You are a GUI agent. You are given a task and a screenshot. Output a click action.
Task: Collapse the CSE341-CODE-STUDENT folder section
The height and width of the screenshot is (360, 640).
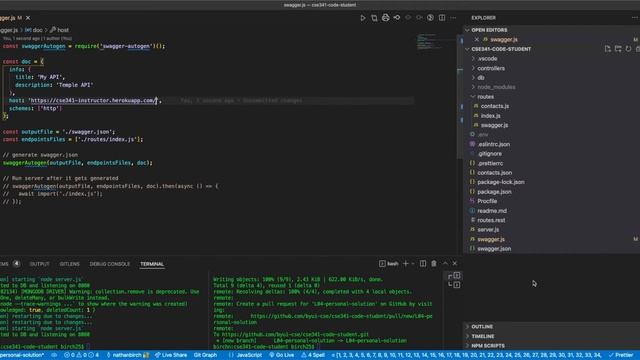pyautogui.click(x=501, y=49)
